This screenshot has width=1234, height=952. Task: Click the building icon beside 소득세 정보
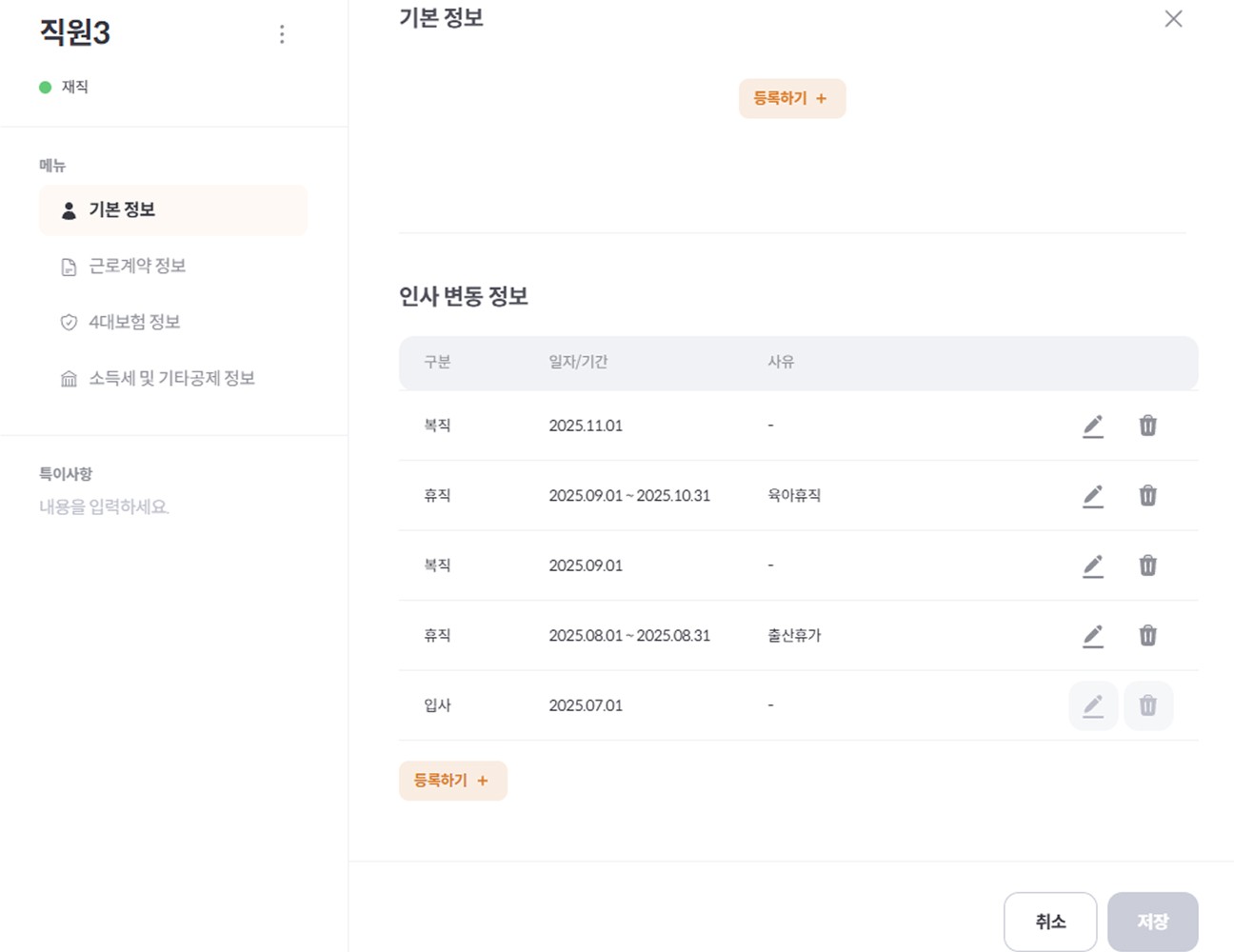68,377
